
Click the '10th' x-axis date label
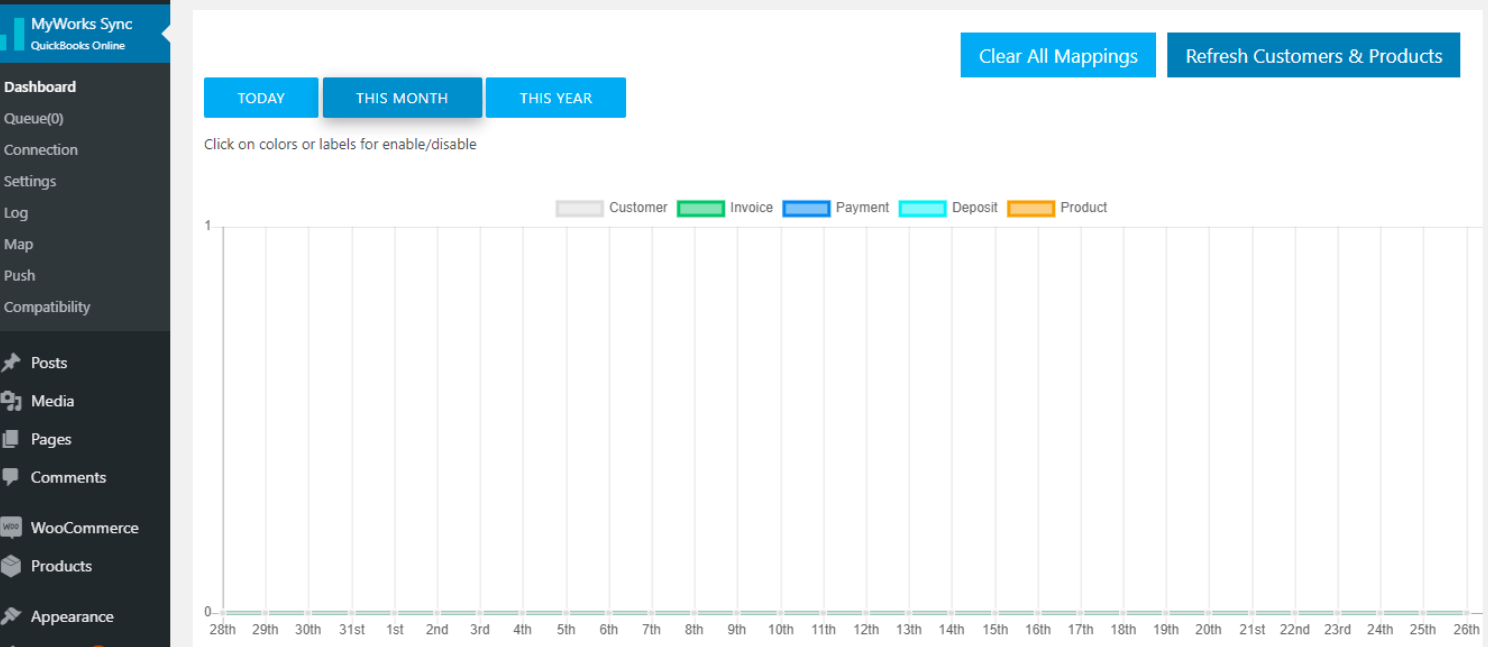781,630
